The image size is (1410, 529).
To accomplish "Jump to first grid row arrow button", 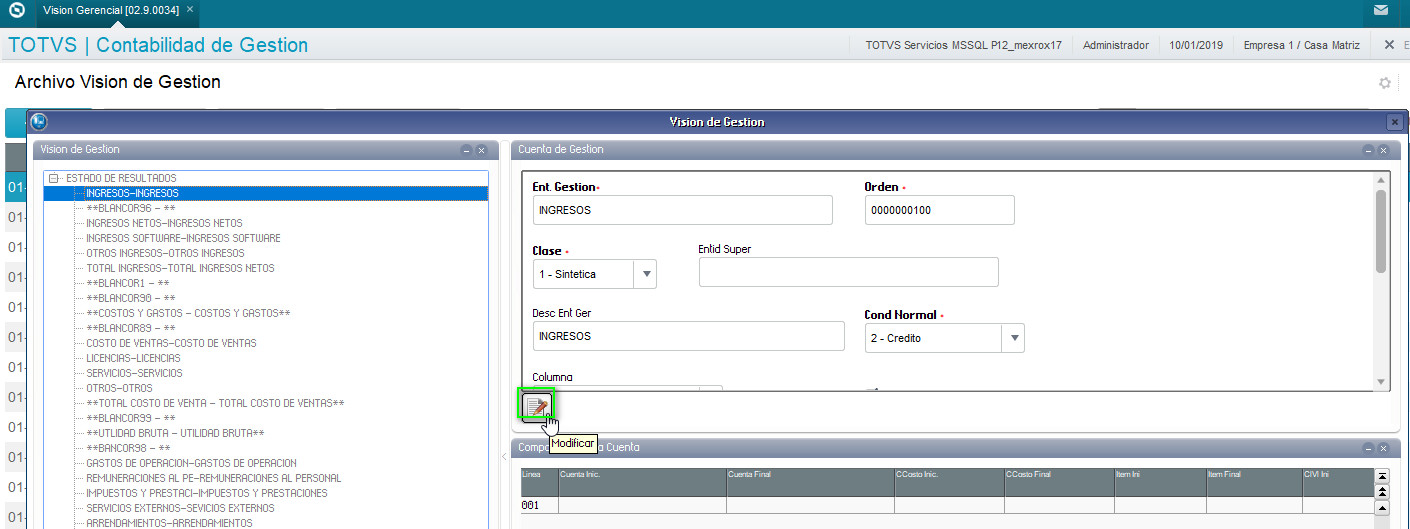I will point(1383,477).
